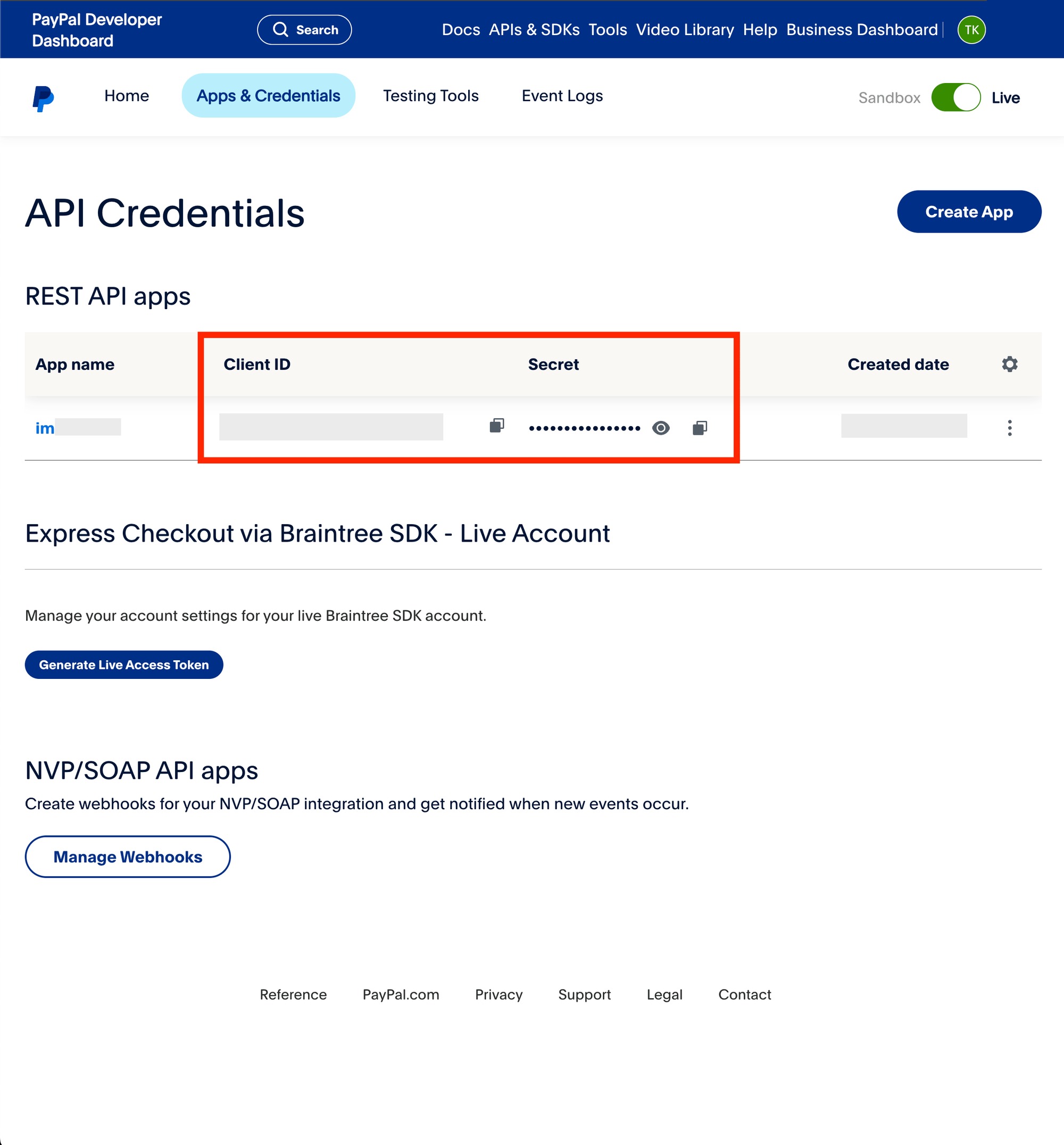This screenshot has height=1145, width=1064.
Task: Toggle the Sandbox/Live environment switch
Action: click(x=956, y=97)
